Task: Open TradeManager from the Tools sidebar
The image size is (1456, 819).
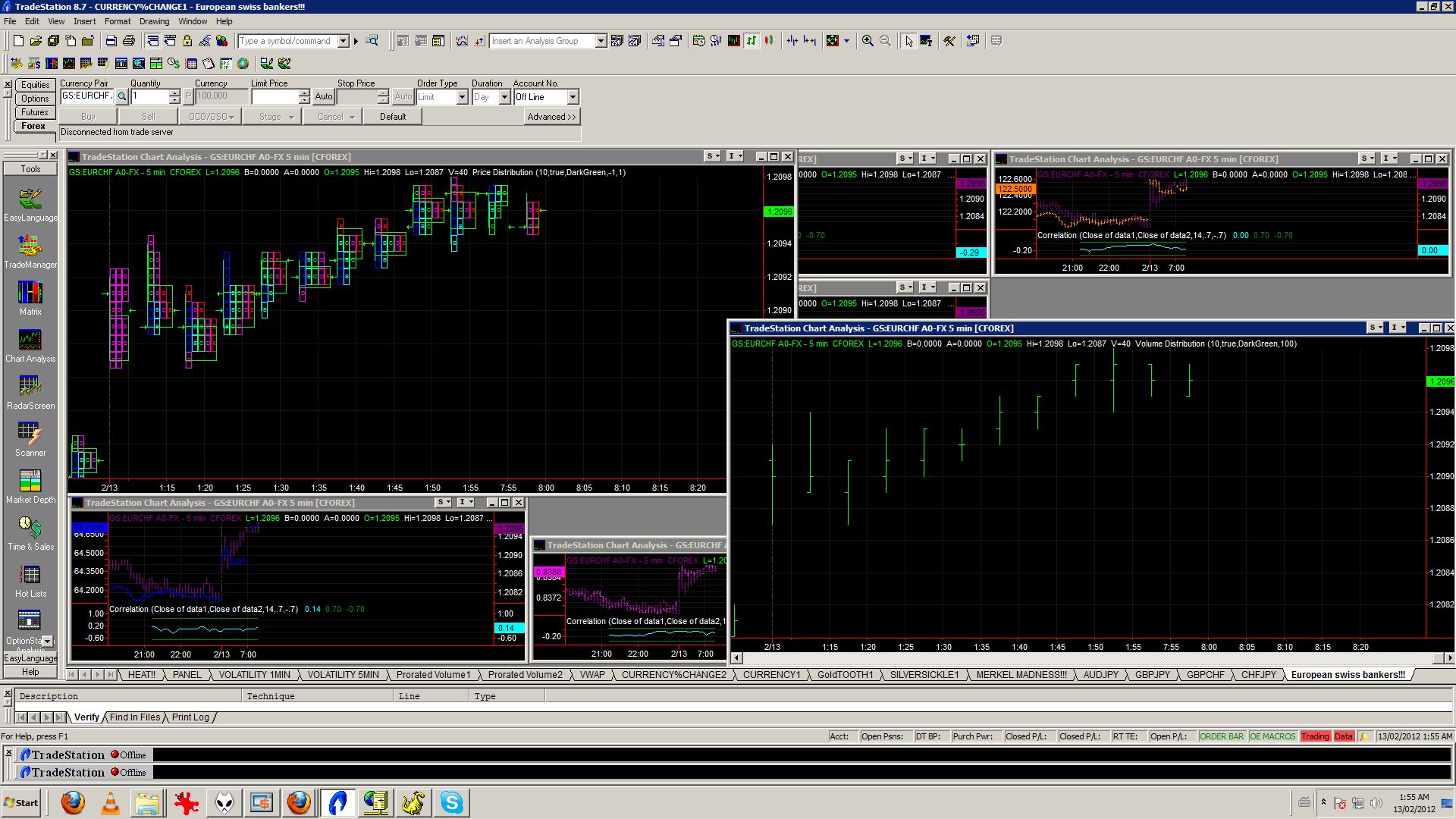Action: point(30,252)
